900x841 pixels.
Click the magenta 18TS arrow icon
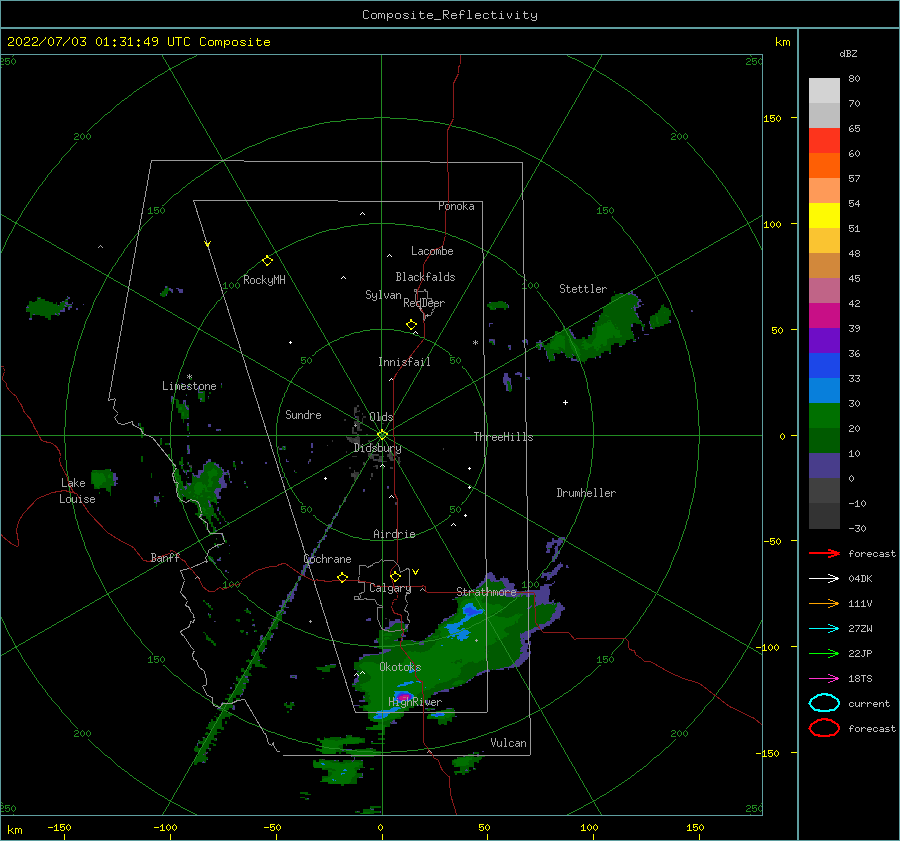(824, 679)
